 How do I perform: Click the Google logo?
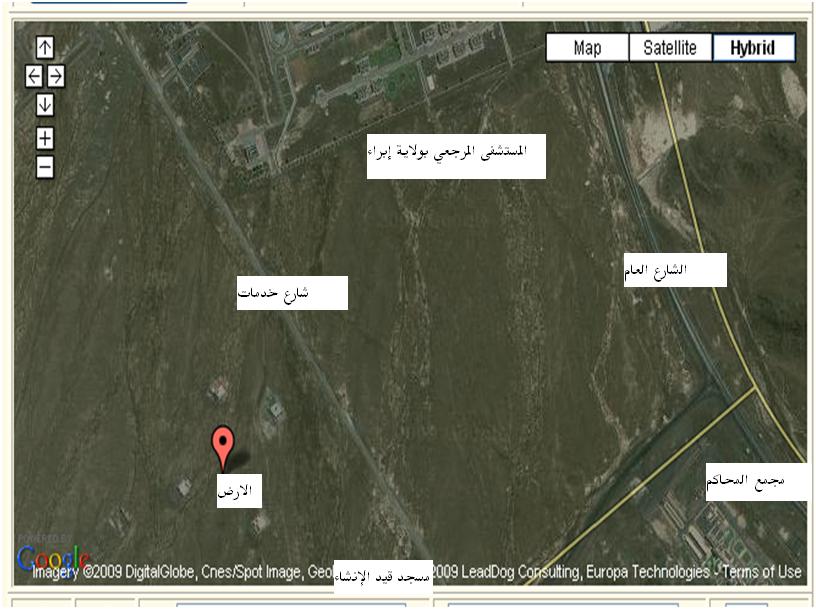pos(53,559)
